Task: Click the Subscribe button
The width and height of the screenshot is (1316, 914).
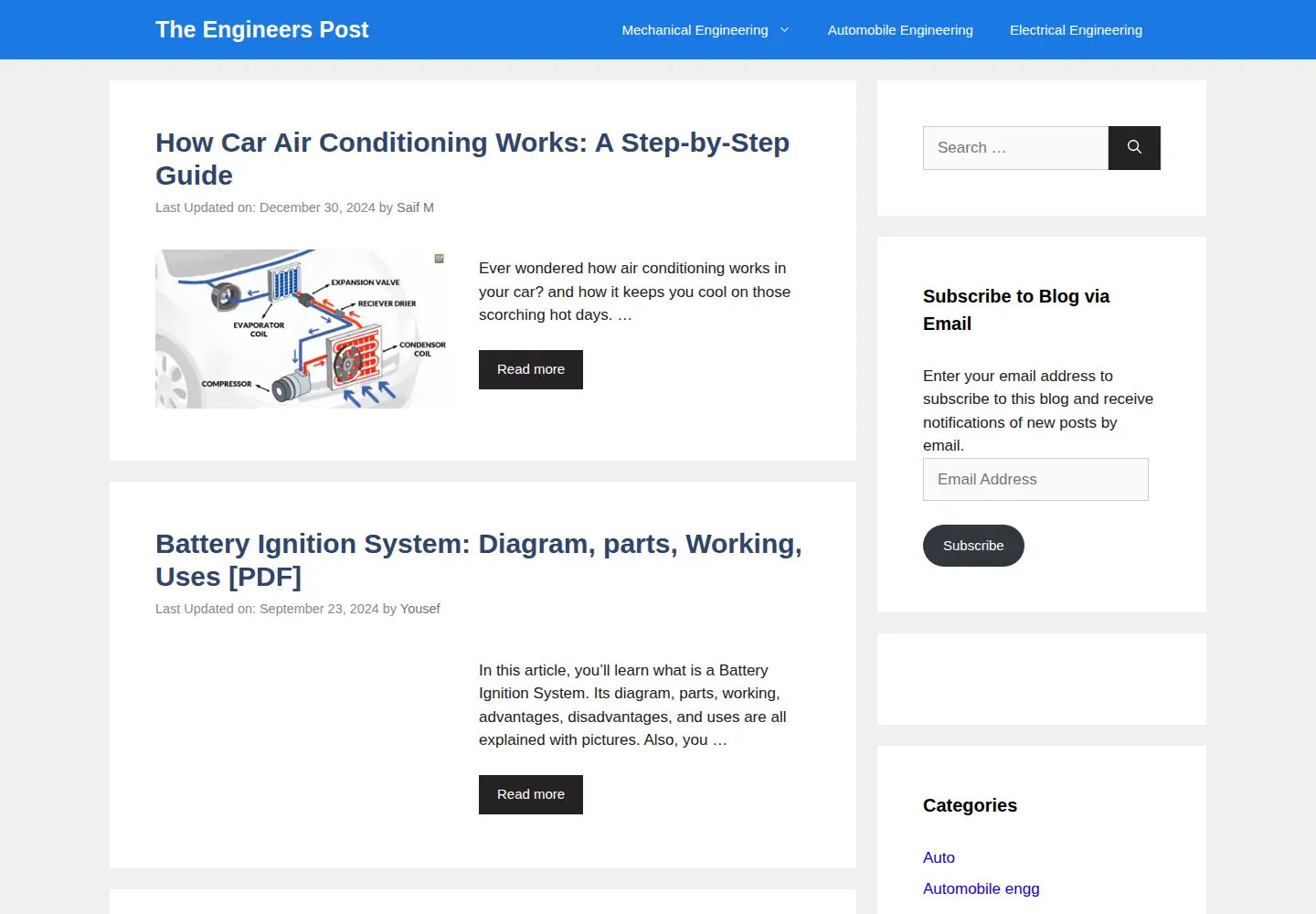Action: [x=973, y=546]
